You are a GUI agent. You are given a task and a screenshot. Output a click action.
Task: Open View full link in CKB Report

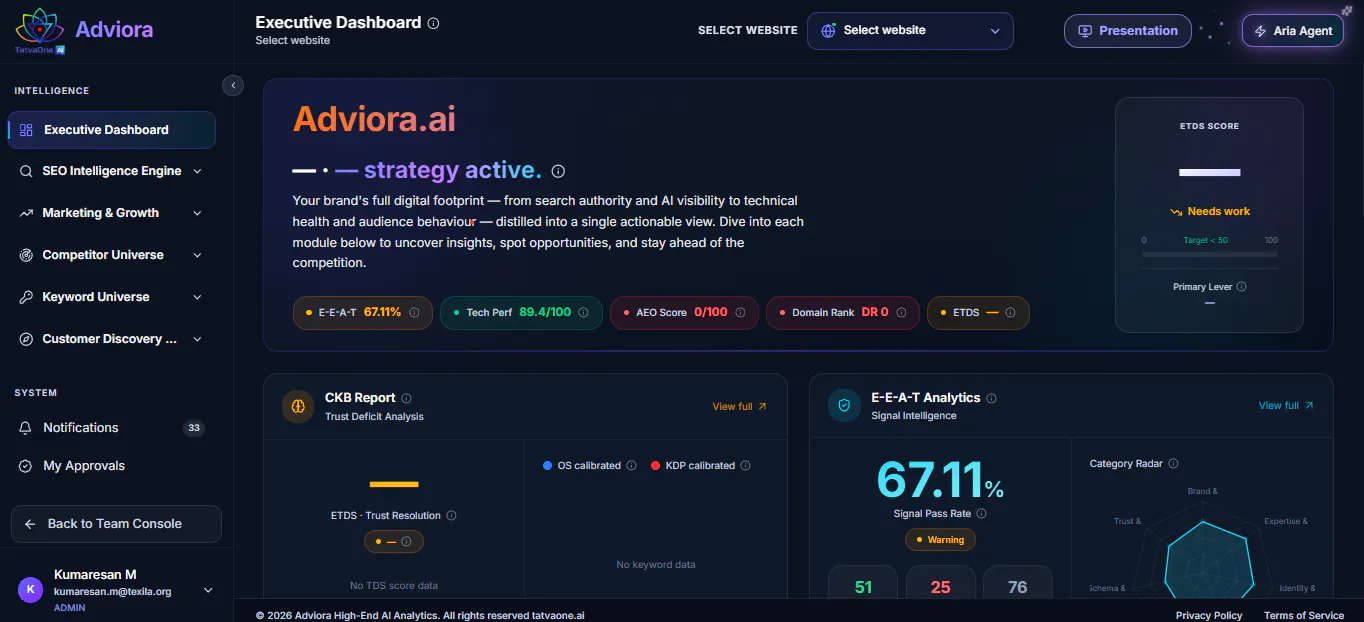point(740,407)
